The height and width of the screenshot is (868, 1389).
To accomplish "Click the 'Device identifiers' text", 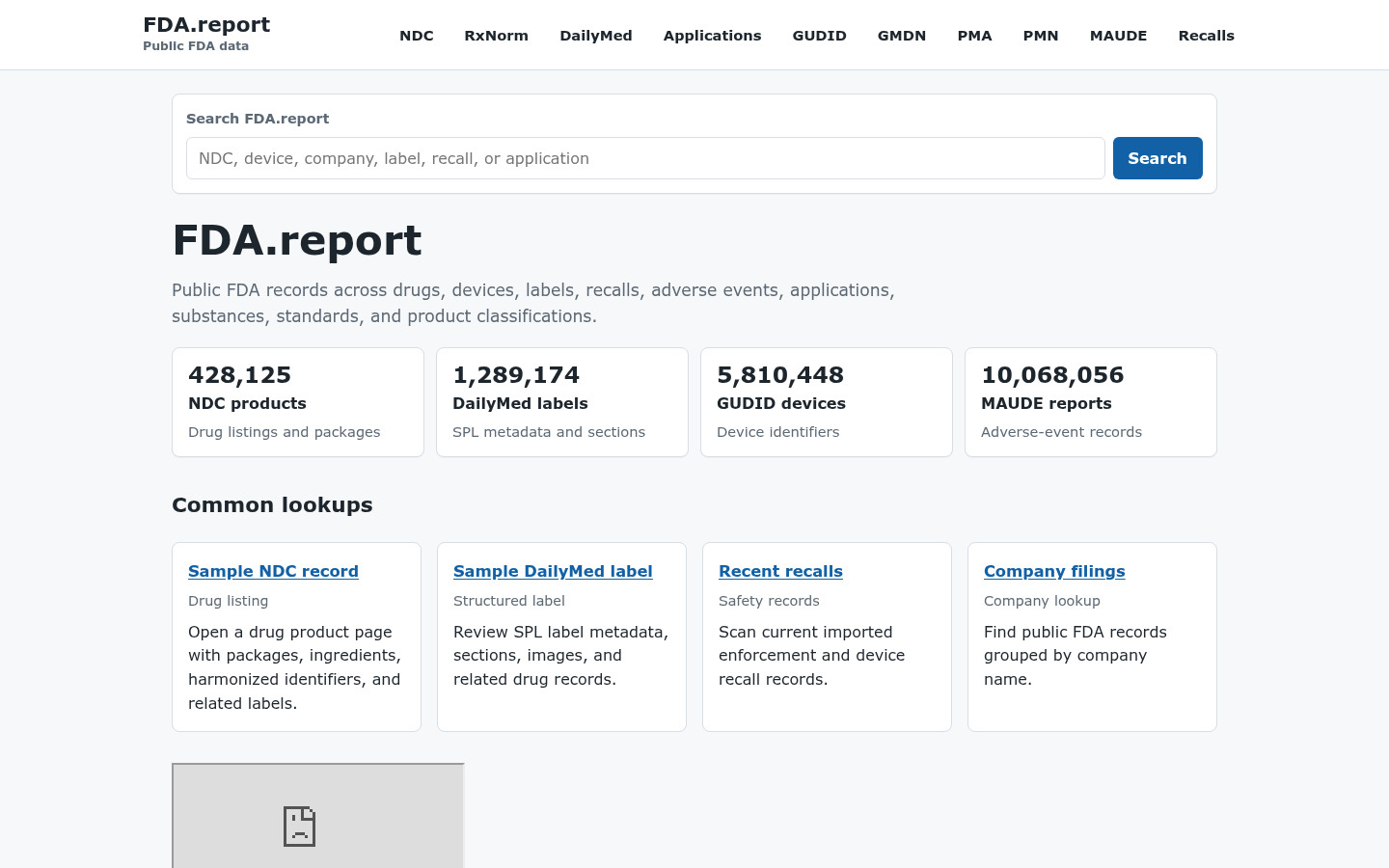I will click(778, 432).
